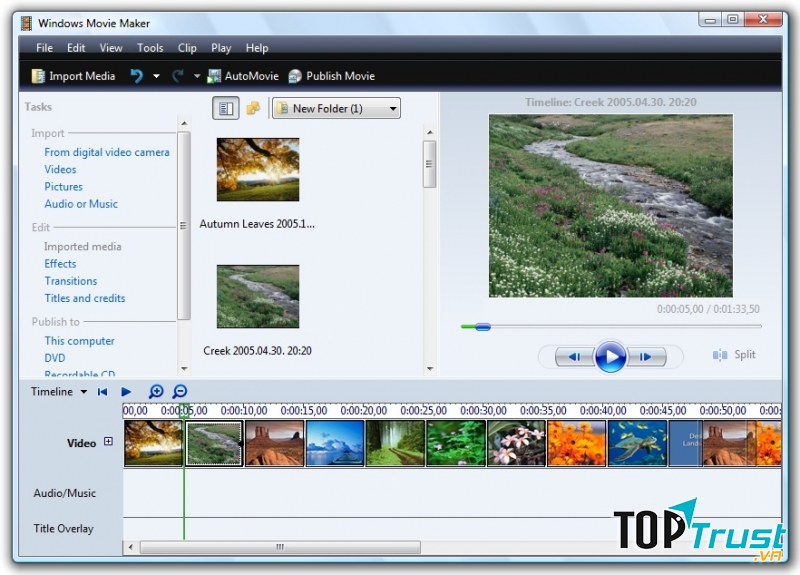Click the Pictures import link
Viewport: 800px width, 575px height.
pyautogui.click(x=63, y=187)
